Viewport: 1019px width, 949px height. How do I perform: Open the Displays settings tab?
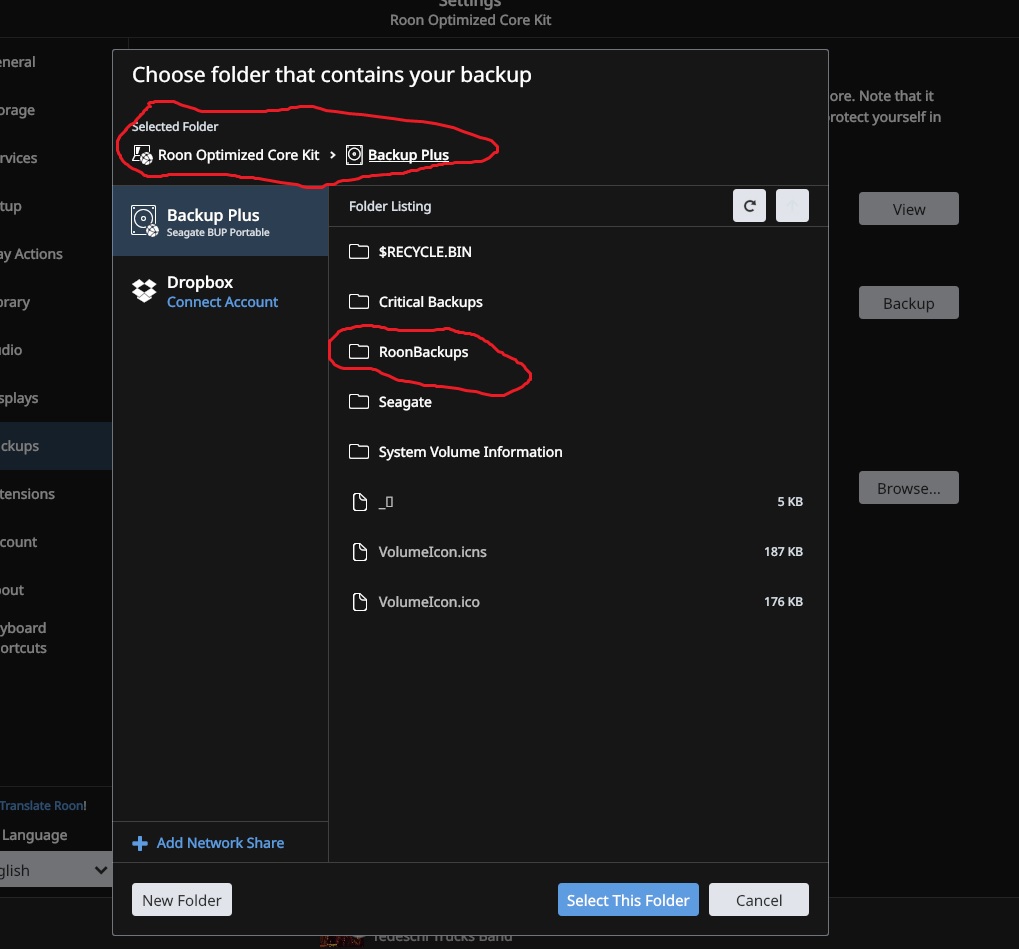pos(19,398)
